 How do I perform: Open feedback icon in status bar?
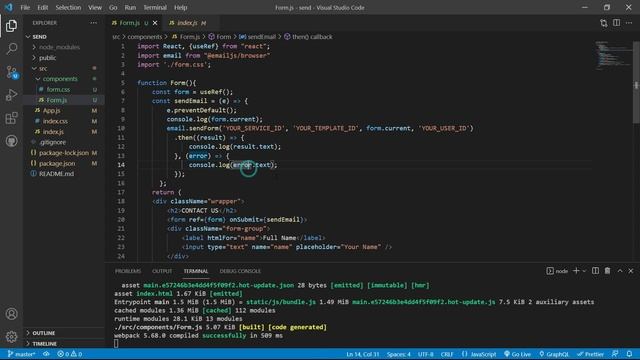pos(615,354)
